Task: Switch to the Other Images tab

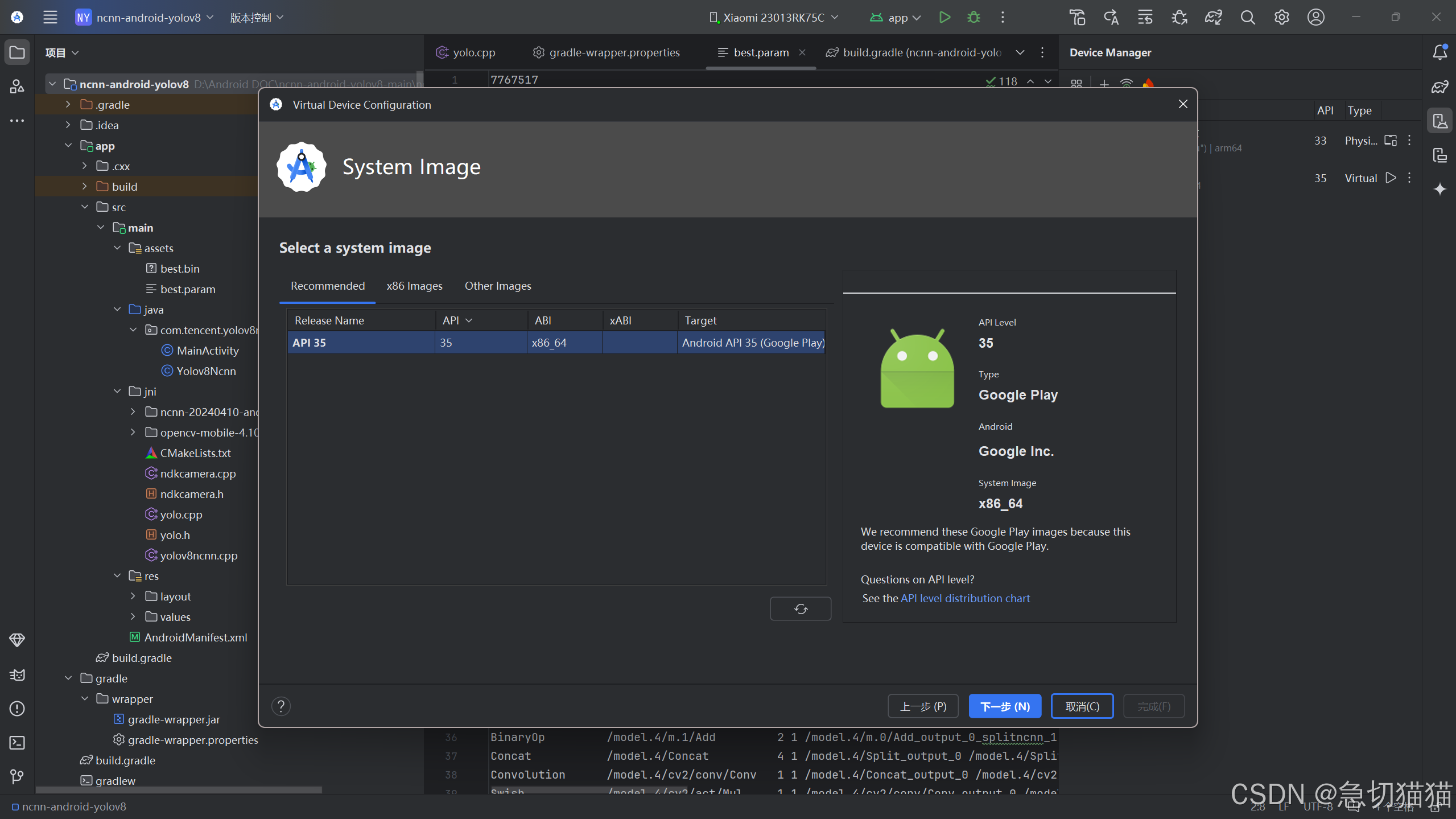Action: [x=498, y=286]
